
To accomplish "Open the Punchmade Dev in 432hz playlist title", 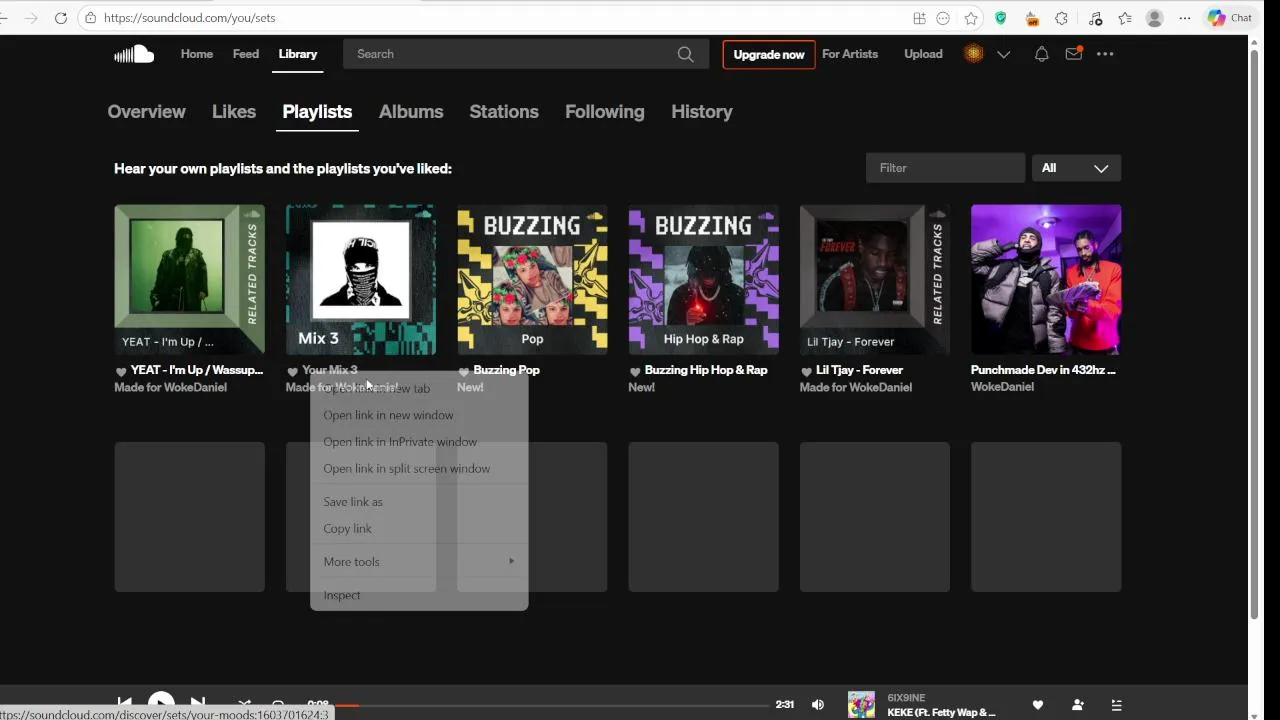I will point(1043,370).
